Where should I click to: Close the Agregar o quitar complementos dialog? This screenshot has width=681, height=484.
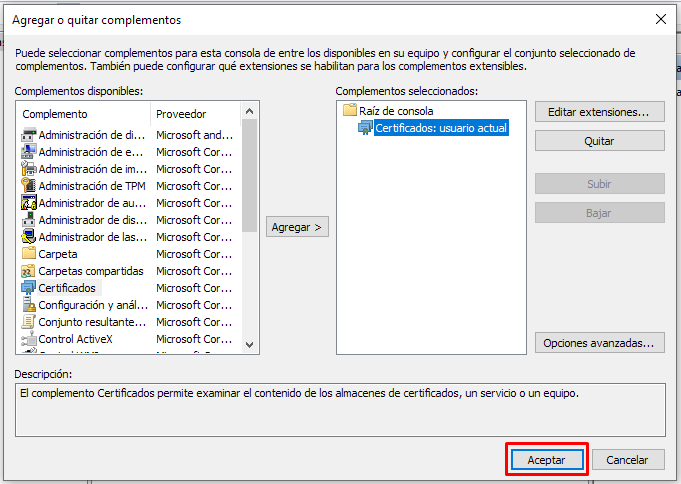pos(661,19)
